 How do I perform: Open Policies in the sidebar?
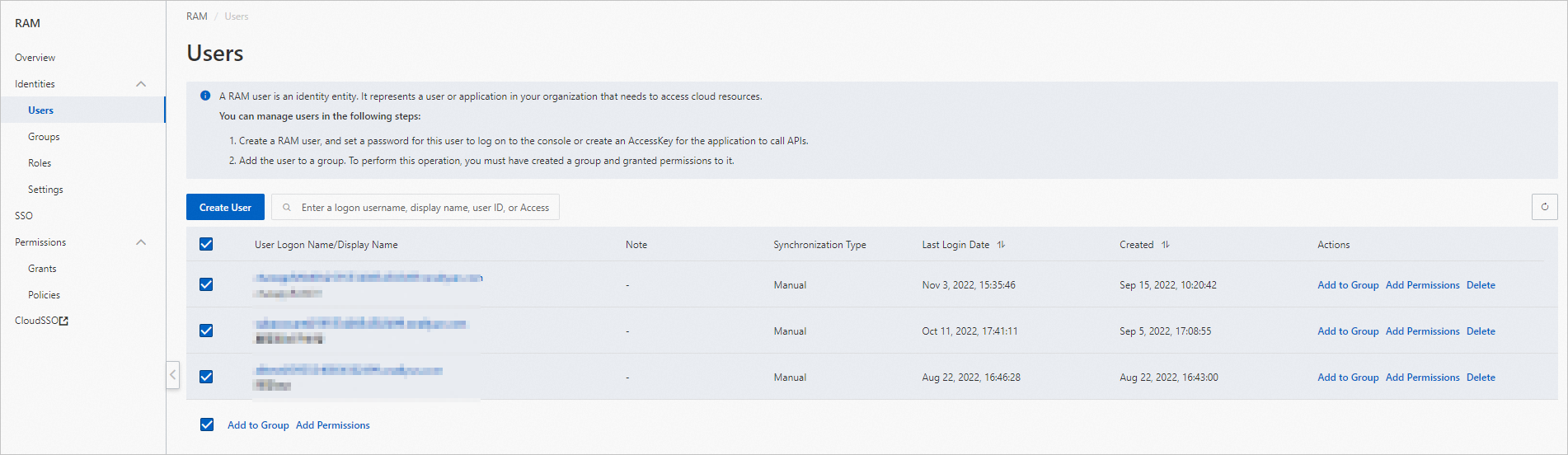[44, 295]
